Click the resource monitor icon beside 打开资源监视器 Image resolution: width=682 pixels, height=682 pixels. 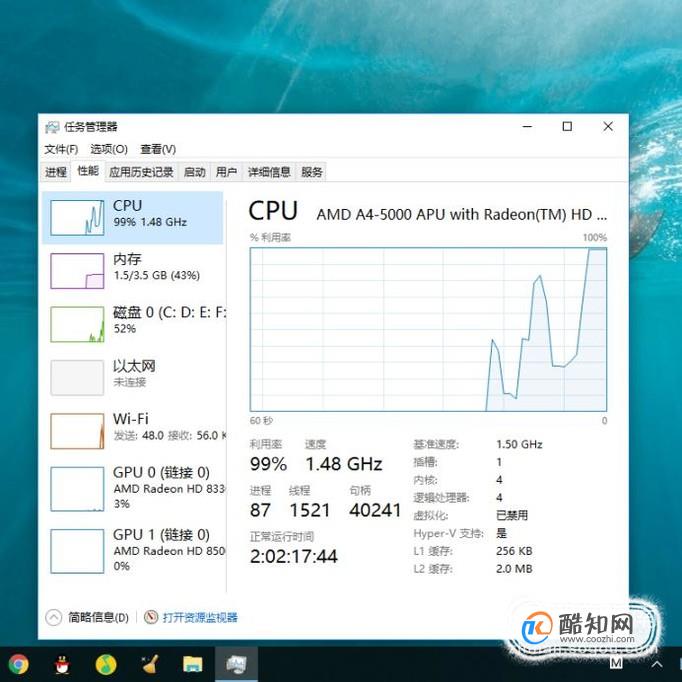[151, 617]
